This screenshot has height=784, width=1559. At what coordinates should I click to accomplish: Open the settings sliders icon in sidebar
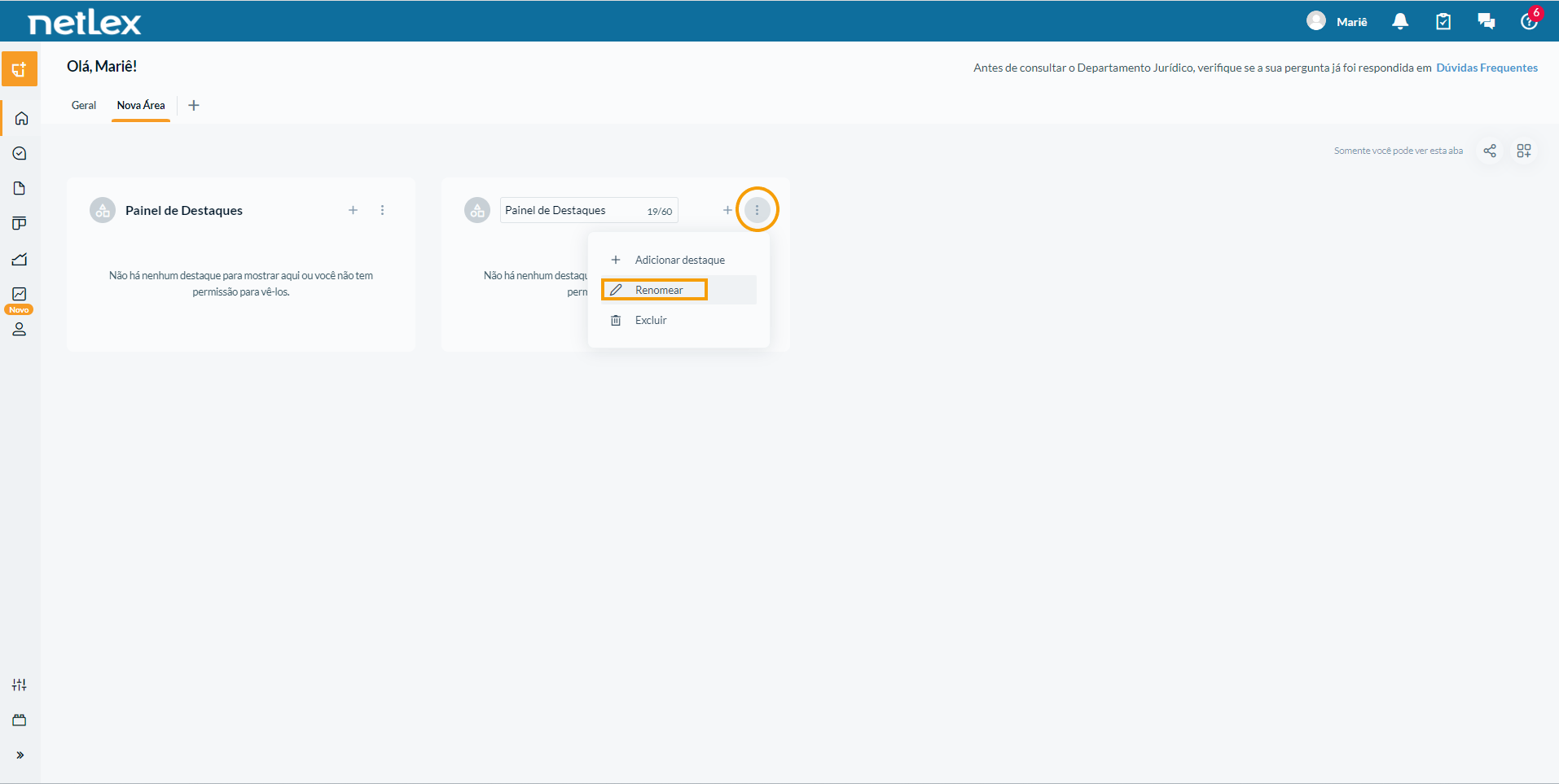click(x=20, y=685)
